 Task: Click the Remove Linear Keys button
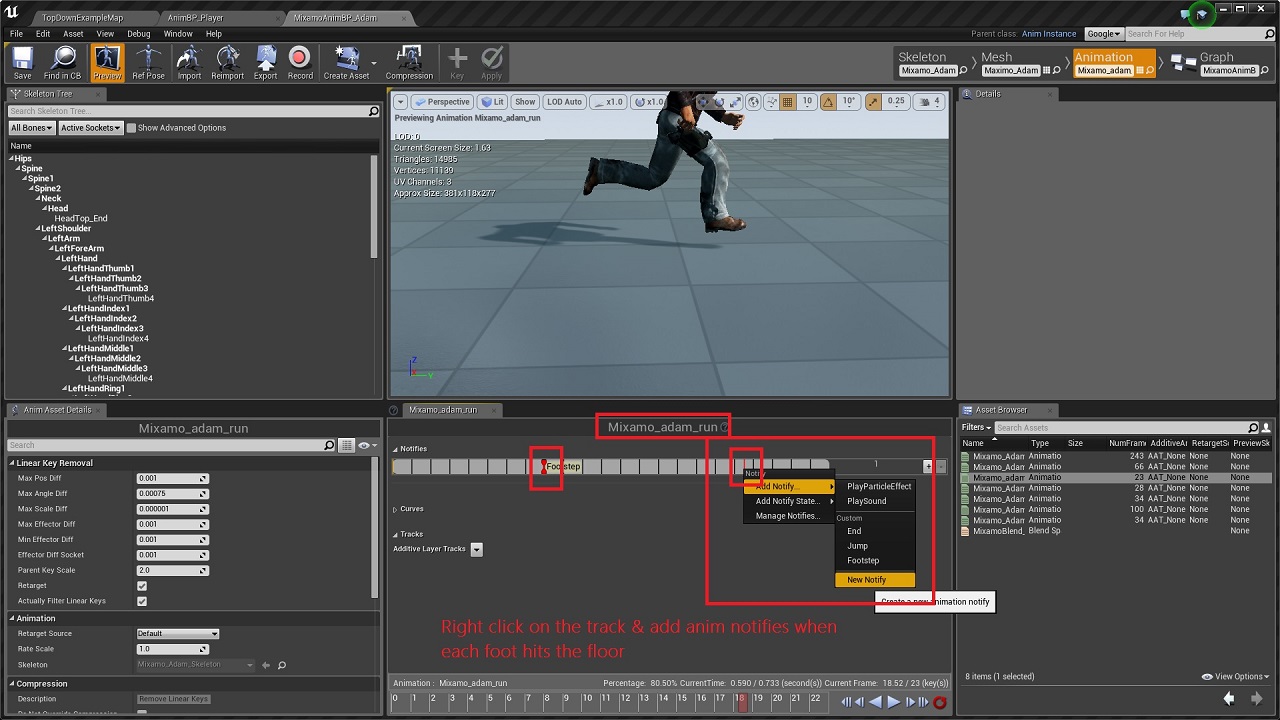point(173,699)
